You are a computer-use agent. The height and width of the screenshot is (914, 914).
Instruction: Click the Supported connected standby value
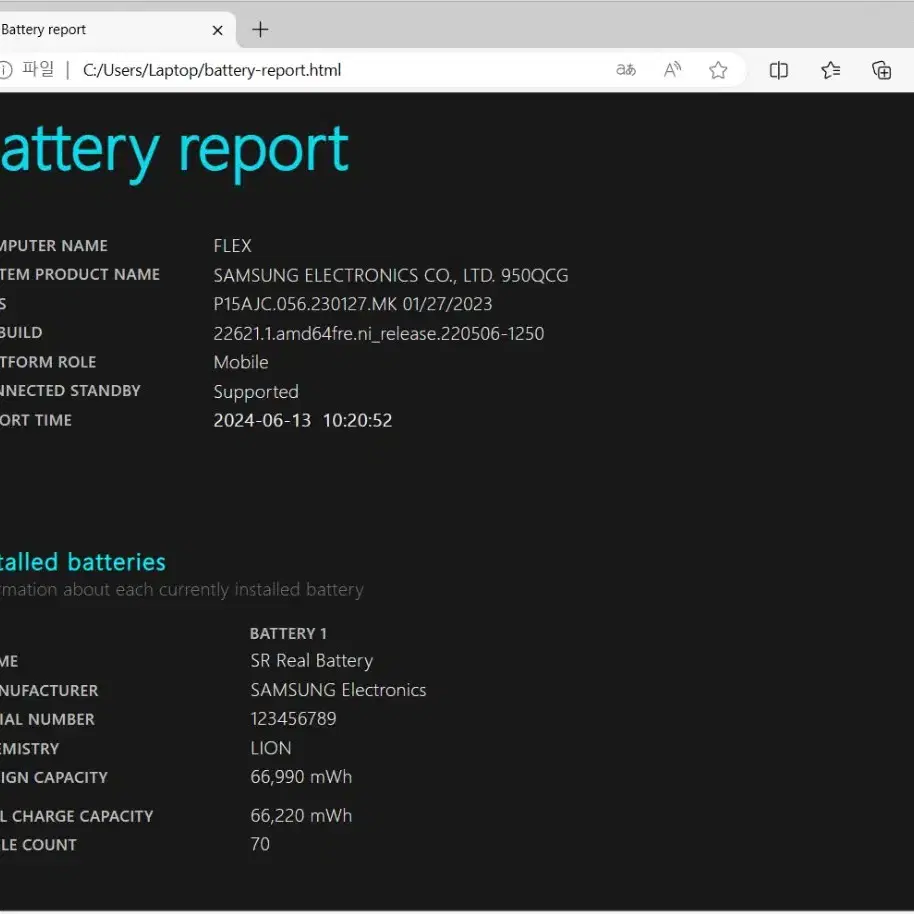point(256,392)
